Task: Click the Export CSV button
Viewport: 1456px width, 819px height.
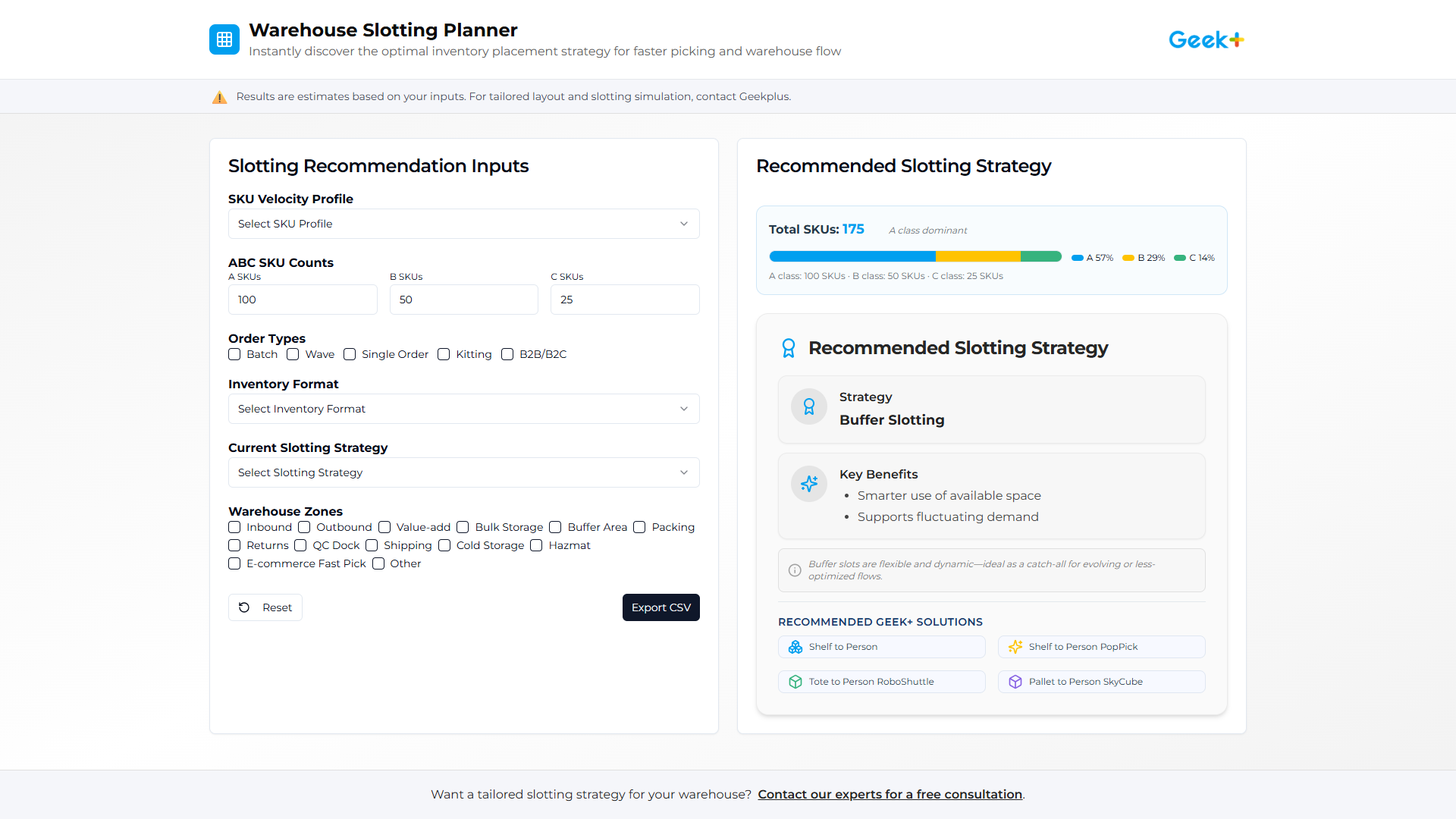Action: (x=661, y=607)
